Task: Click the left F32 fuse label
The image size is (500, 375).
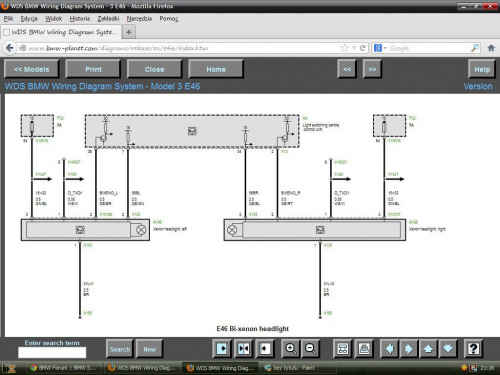Action: [x=60, y=118]
